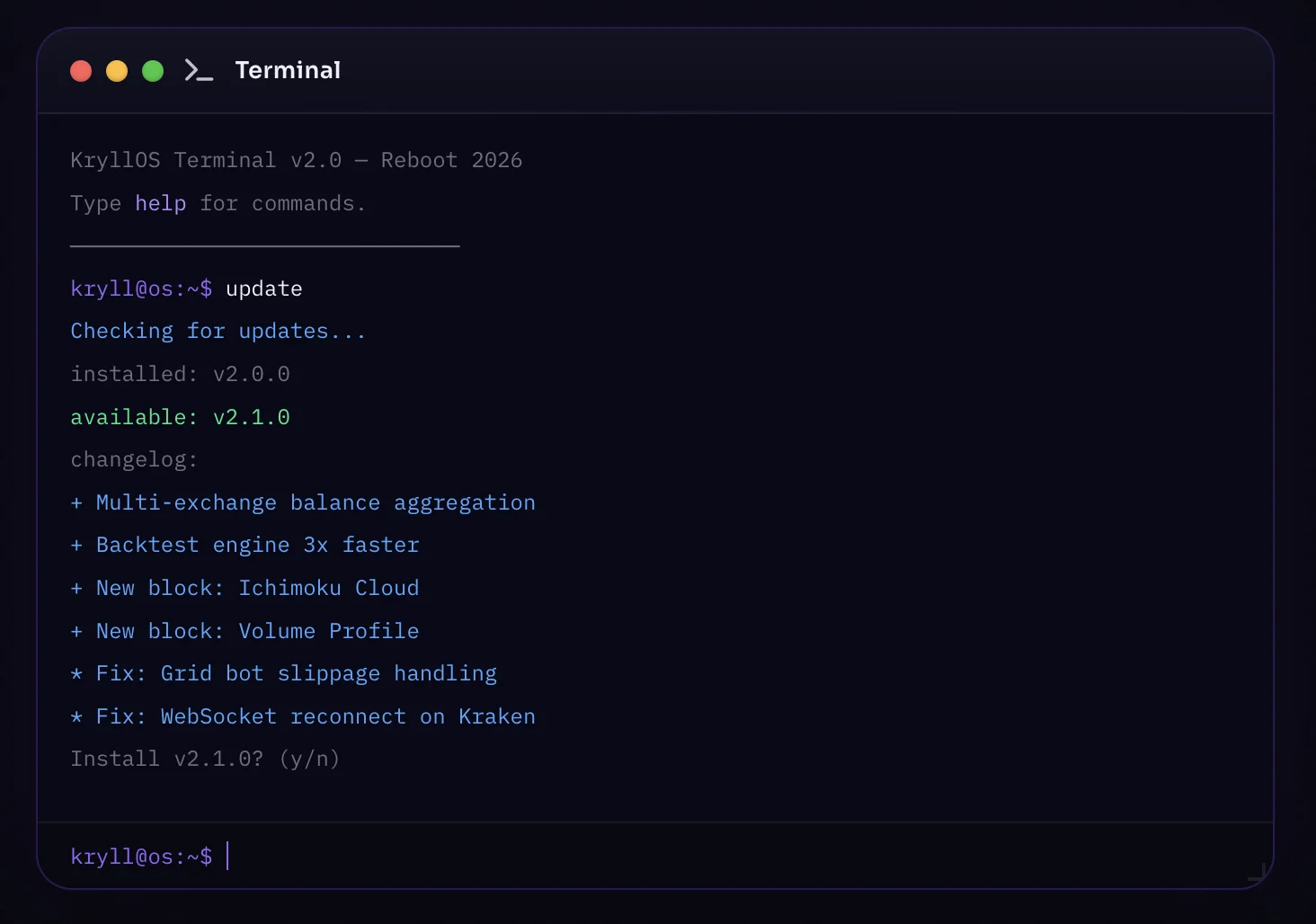Click the 'kryll@os:~$' prompt at the bottom

click(141, 857)
